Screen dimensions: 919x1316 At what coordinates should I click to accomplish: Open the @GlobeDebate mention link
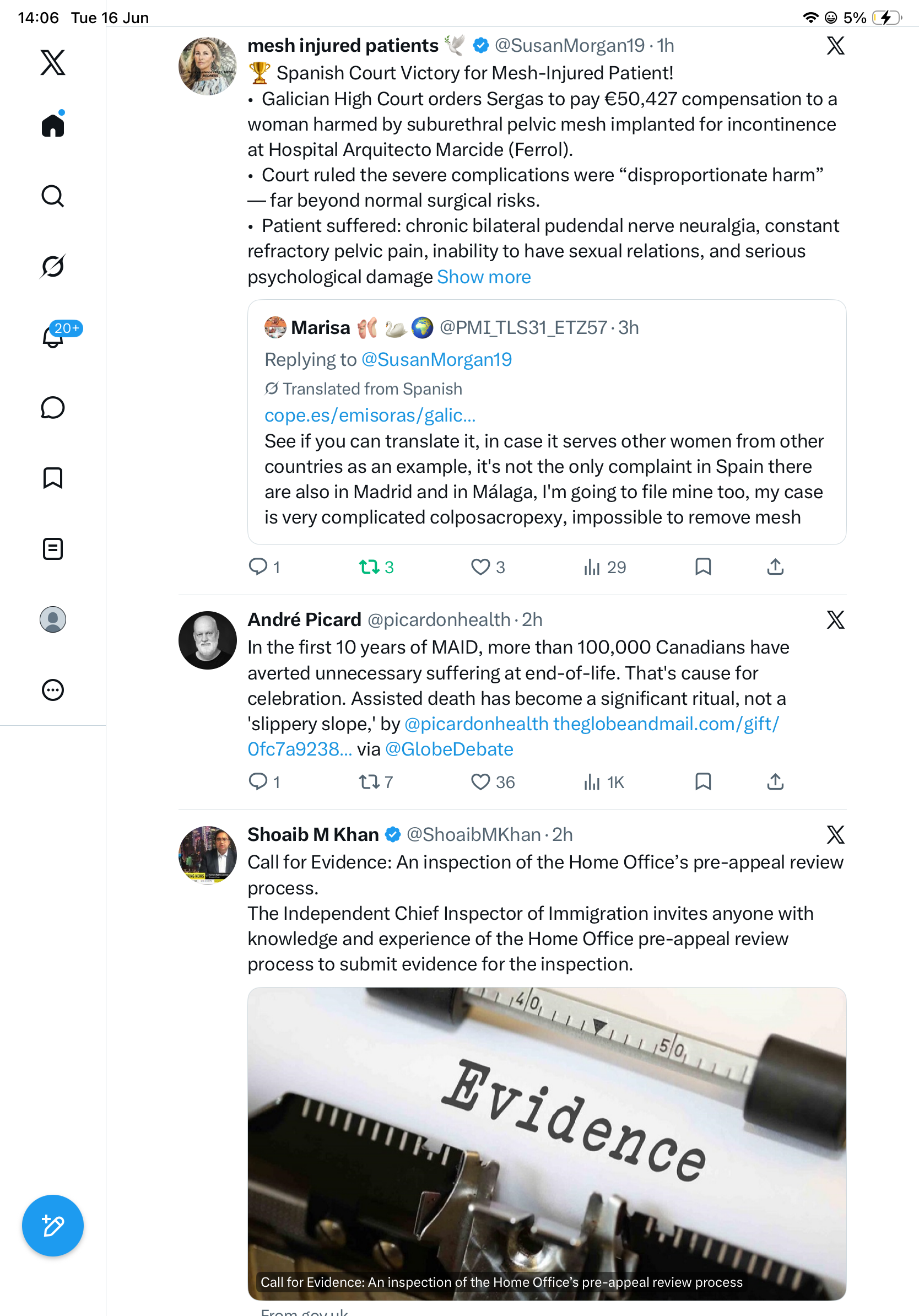[449, 749]
